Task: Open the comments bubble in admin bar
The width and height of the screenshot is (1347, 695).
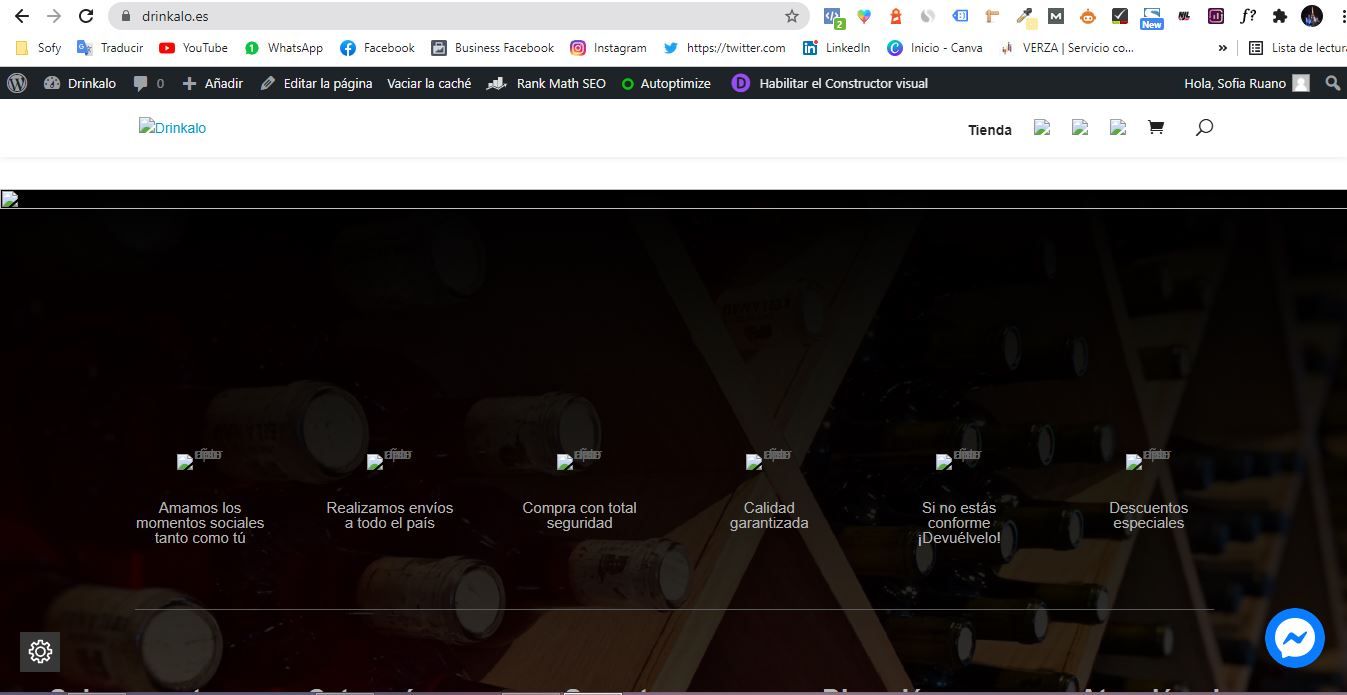Action: (x=148, y=83)
